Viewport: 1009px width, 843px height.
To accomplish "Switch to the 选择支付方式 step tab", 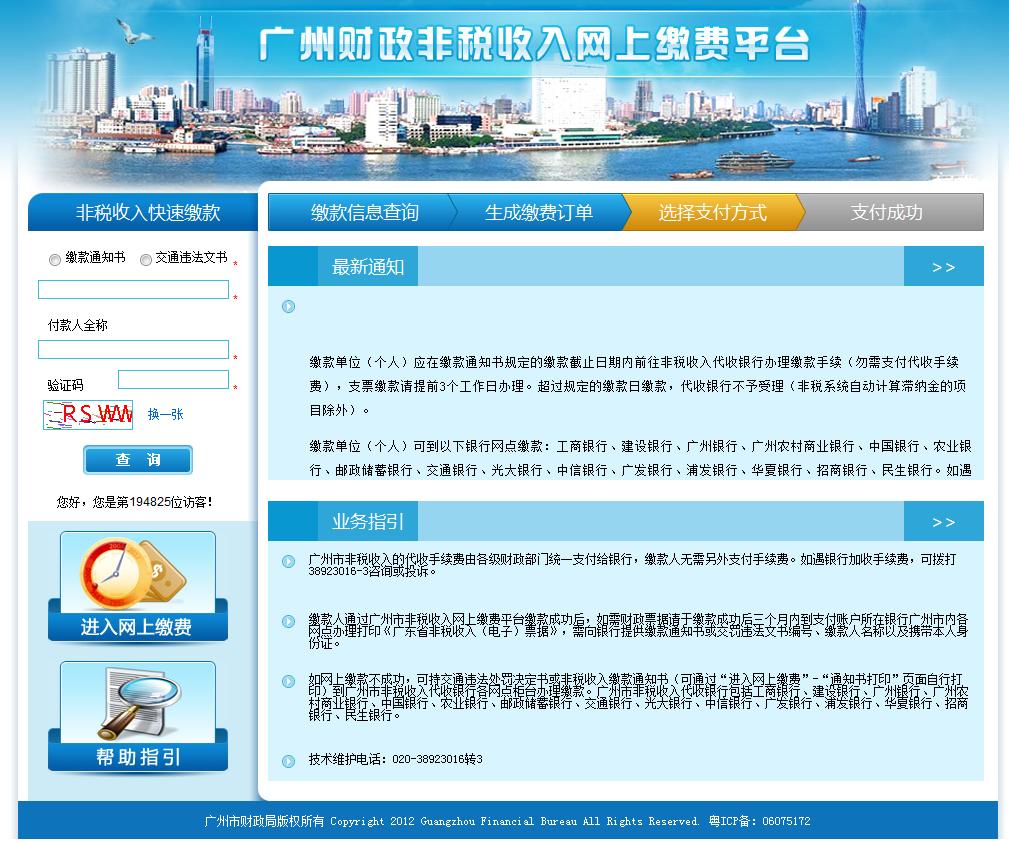I will [712, 212].
